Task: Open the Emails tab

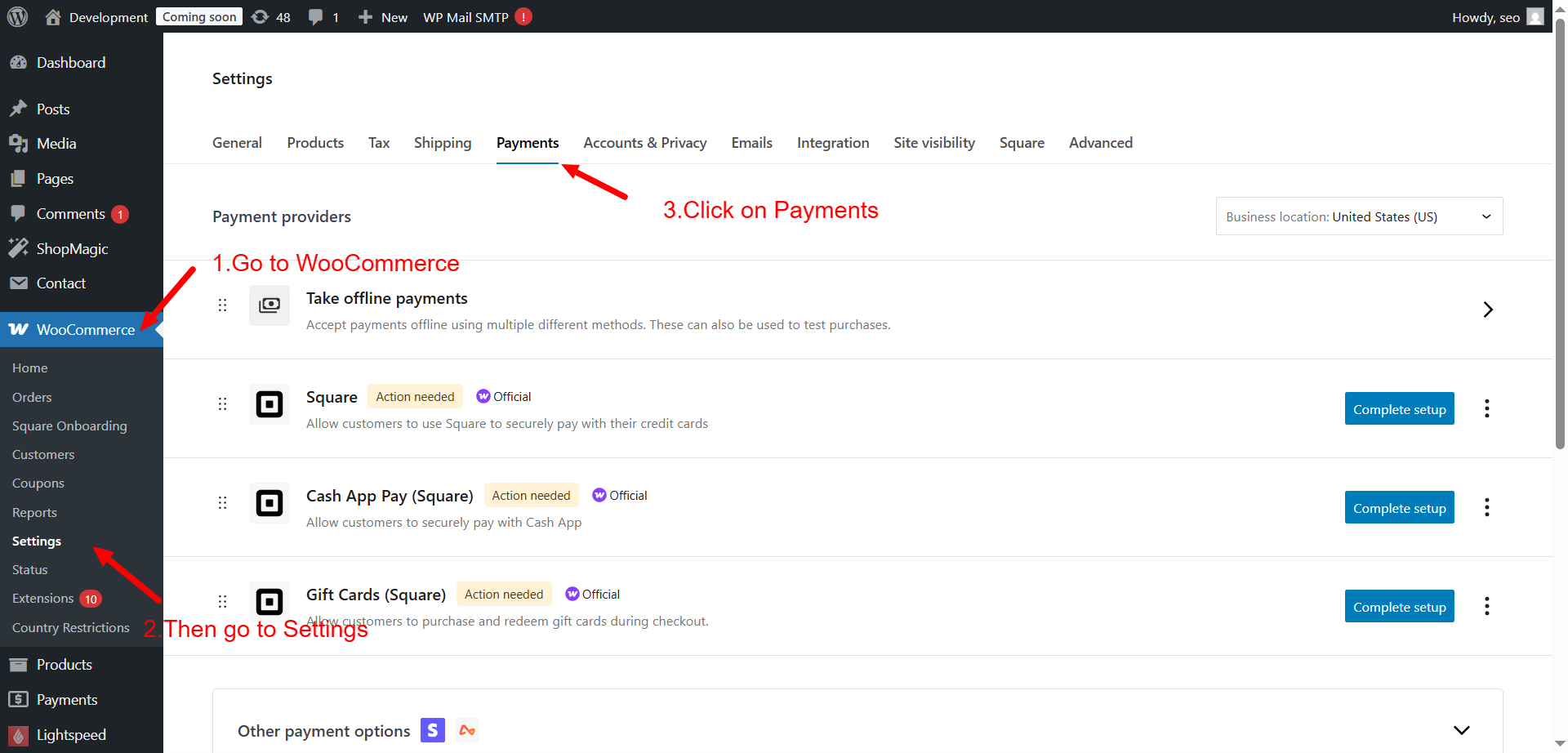Action: [752, 143]
